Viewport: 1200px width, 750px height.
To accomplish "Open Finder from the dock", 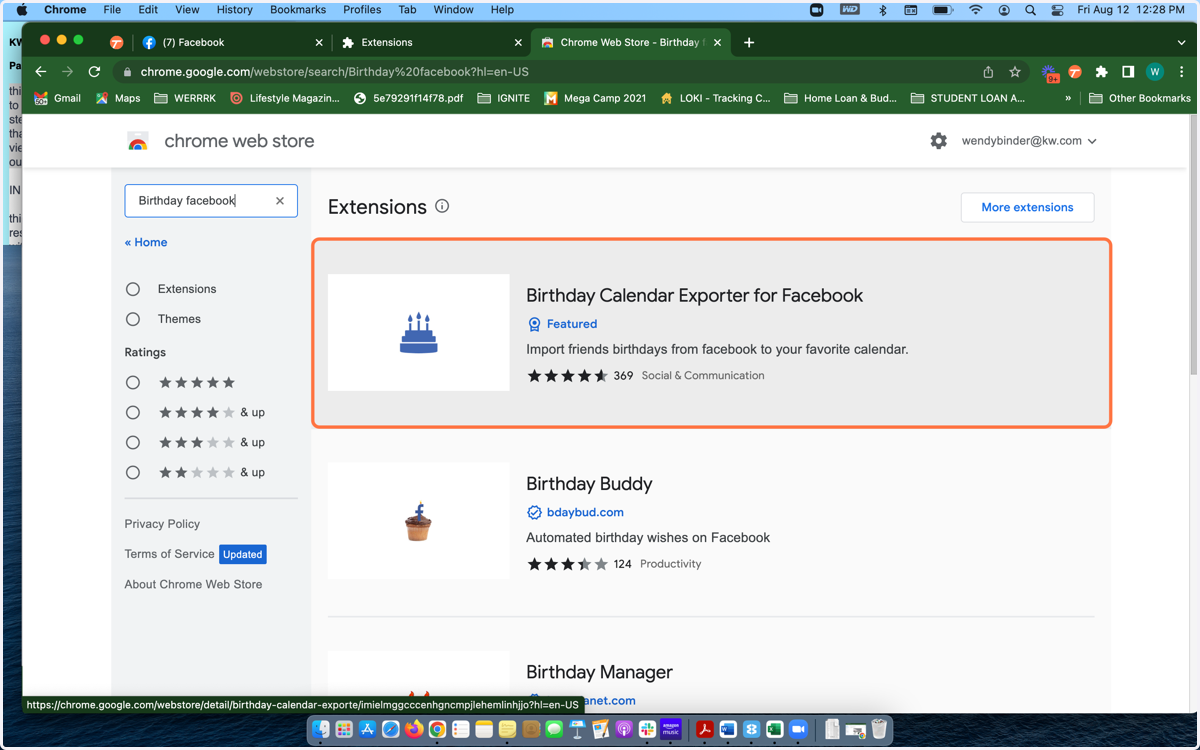I will click(x=321, y=730).
